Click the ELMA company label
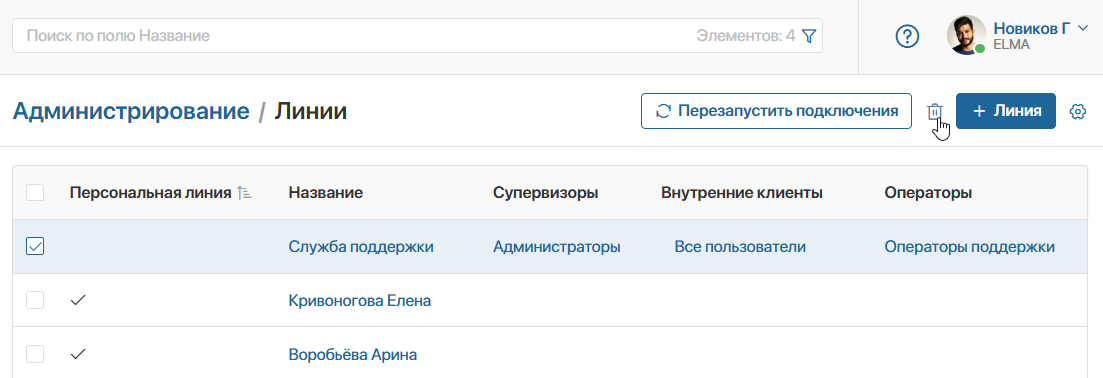This screenshot has width=1103, height=378. [x=1011, y=44]
